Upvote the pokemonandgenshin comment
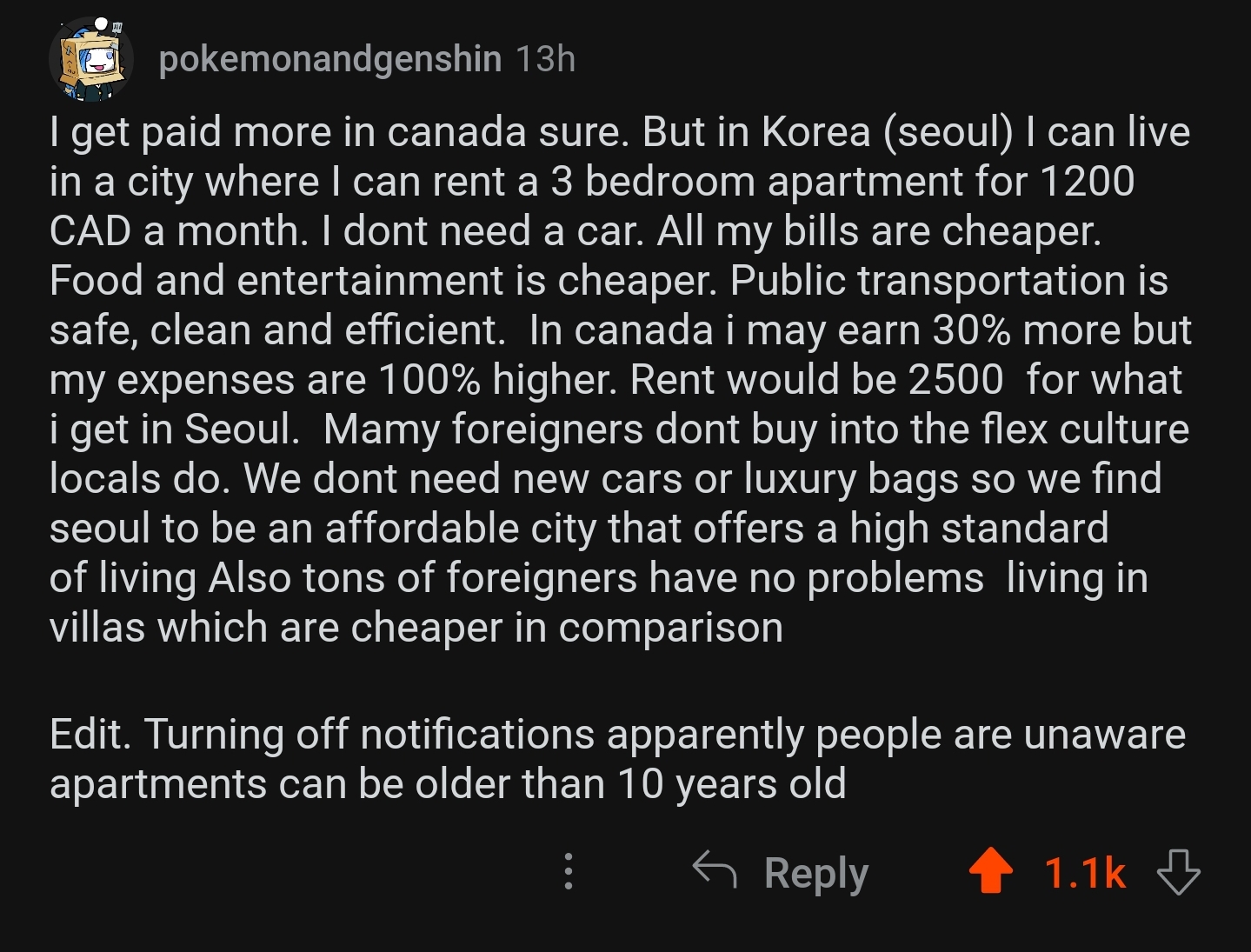This screenshot has width=1251, height=952. pyautogui.click(x=991, y=871)
